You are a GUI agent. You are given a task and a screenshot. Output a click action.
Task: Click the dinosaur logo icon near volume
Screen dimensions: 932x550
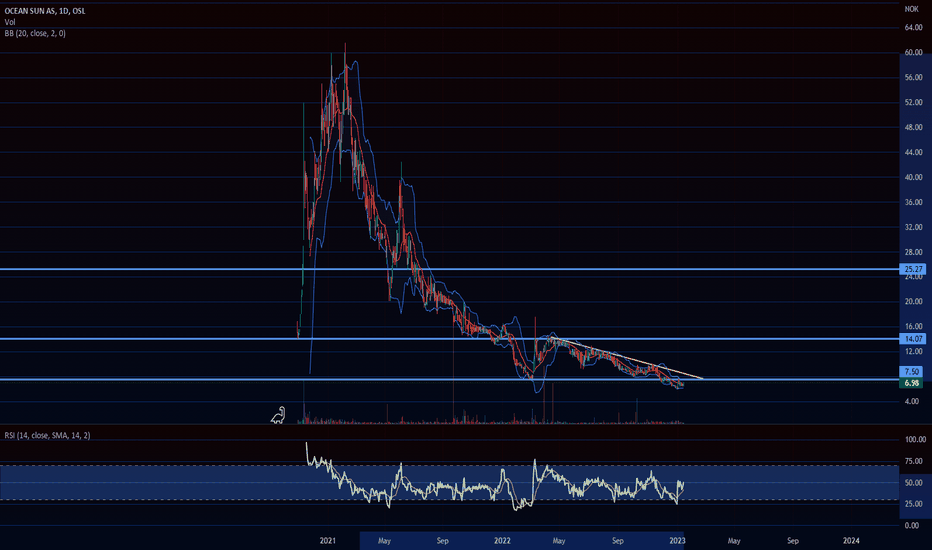coord(278,415)
